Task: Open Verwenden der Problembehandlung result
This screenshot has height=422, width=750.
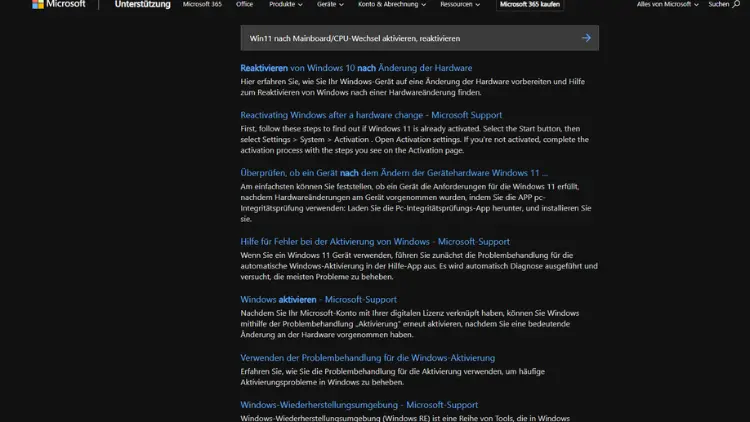Action: pyautogui.click(x=368, y=358)
